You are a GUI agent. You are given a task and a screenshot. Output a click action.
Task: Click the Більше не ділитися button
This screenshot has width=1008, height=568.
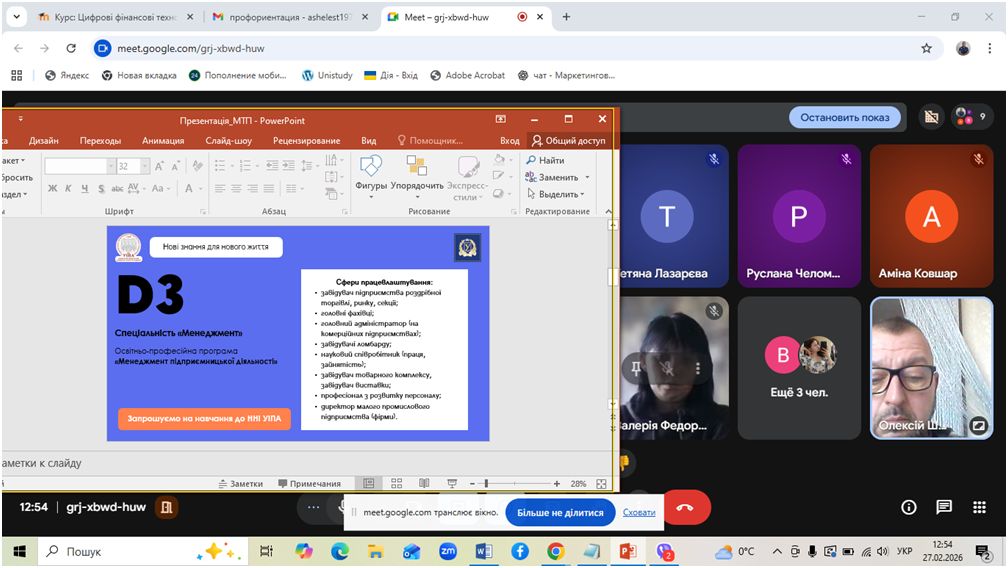pos(560,512)
